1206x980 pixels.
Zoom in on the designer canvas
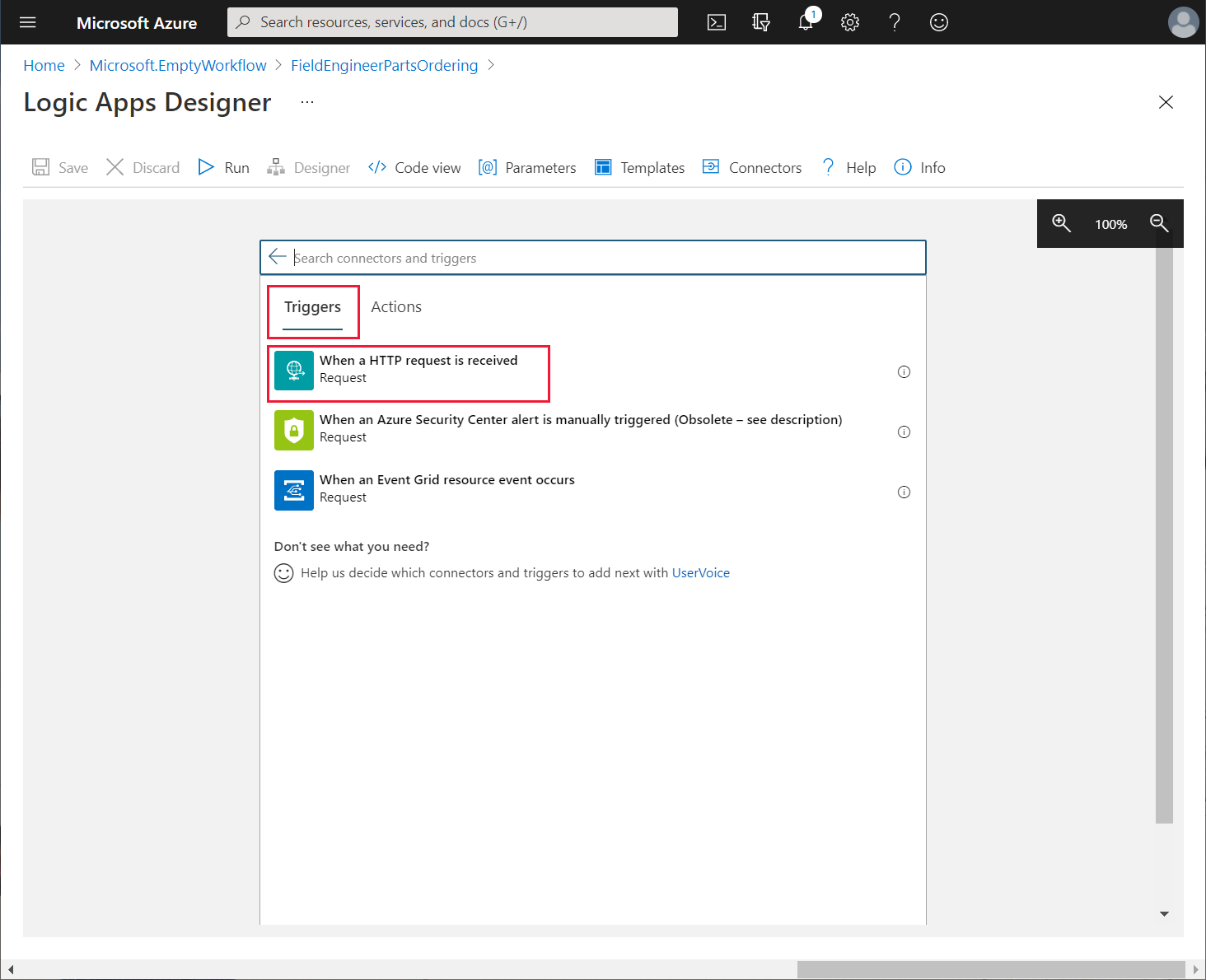[1061, 223]
